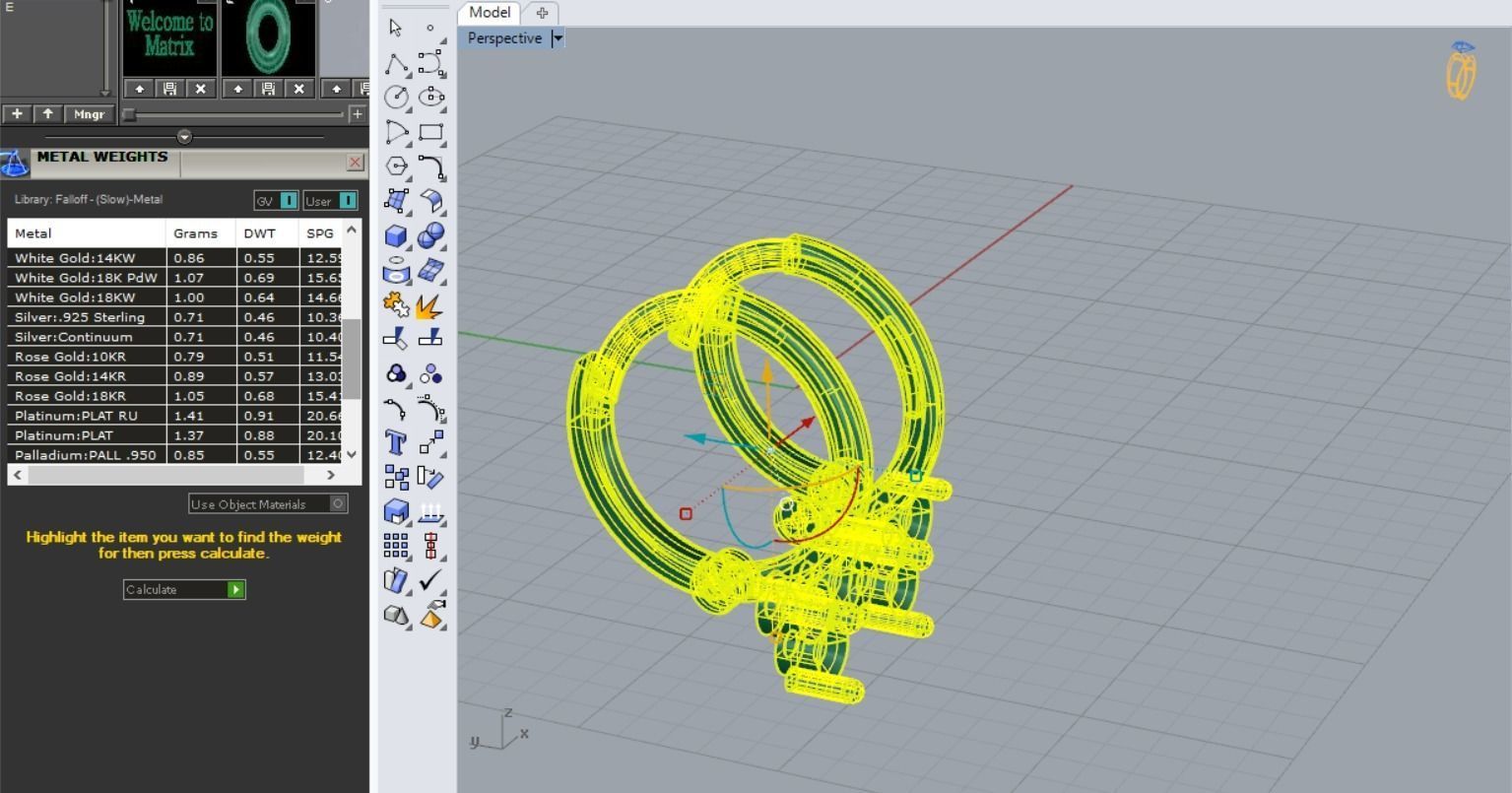This screenshot has height=793, width=1512.
Task: Open the Rectangular array tool
Action: [396, 546]
